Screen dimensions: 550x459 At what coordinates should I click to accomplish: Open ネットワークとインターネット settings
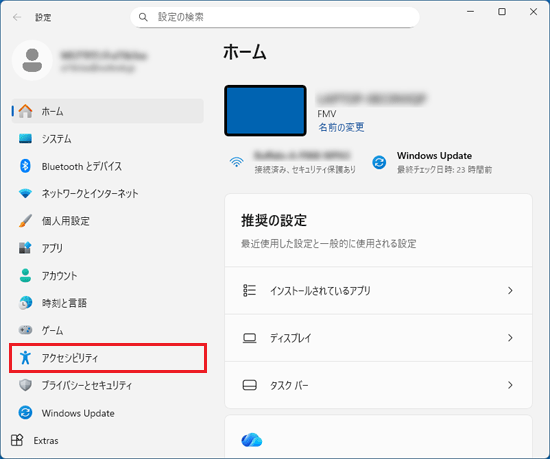pos(90,194)
